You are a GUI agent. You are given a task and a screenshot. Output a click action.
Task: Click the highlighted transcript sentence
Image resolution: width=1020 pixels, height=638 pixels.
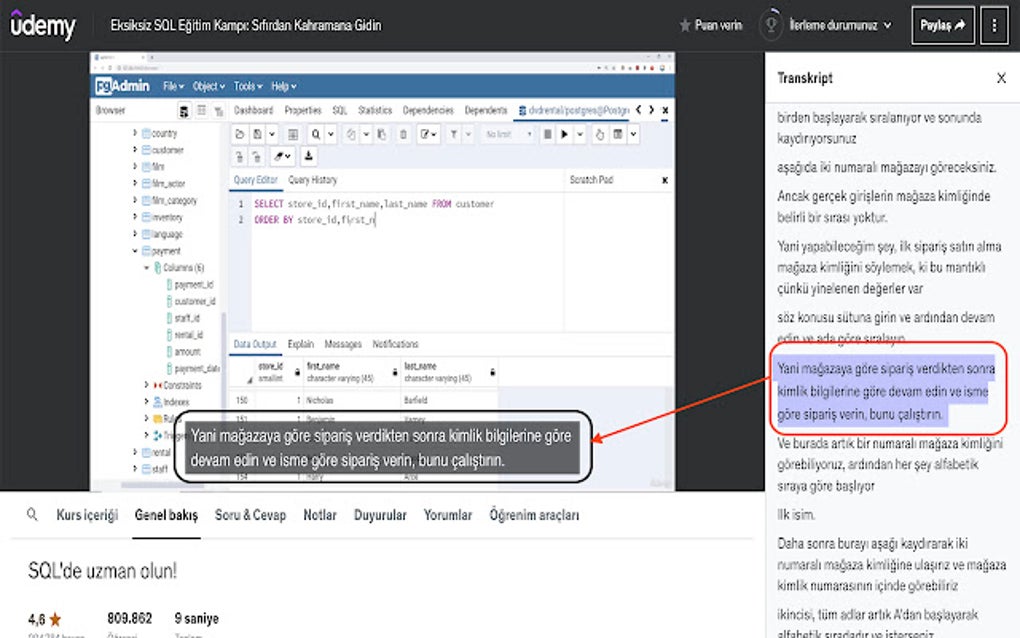tap(883, 391)
